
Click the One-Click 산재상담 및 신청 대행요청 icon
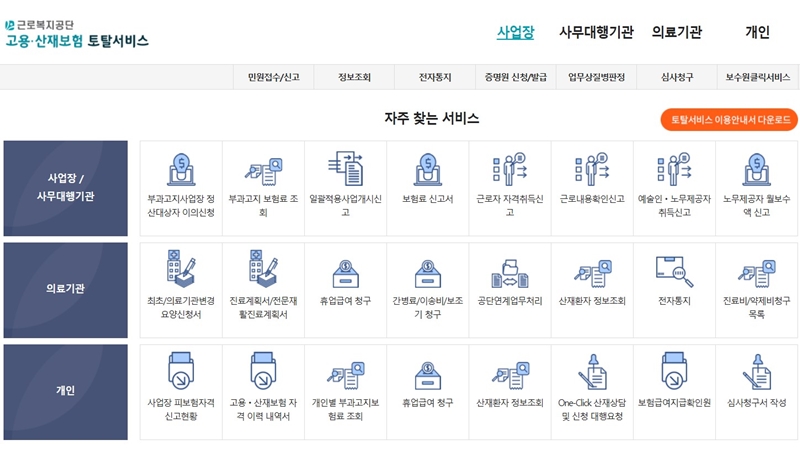(x=592, y=372)
